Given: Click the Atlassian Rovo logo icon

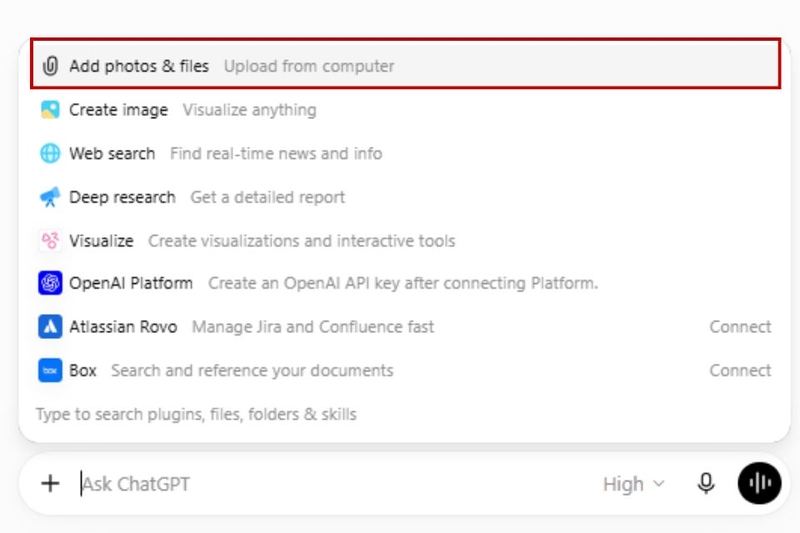Looking at the screenshot, I should click(x=50, y=326).
